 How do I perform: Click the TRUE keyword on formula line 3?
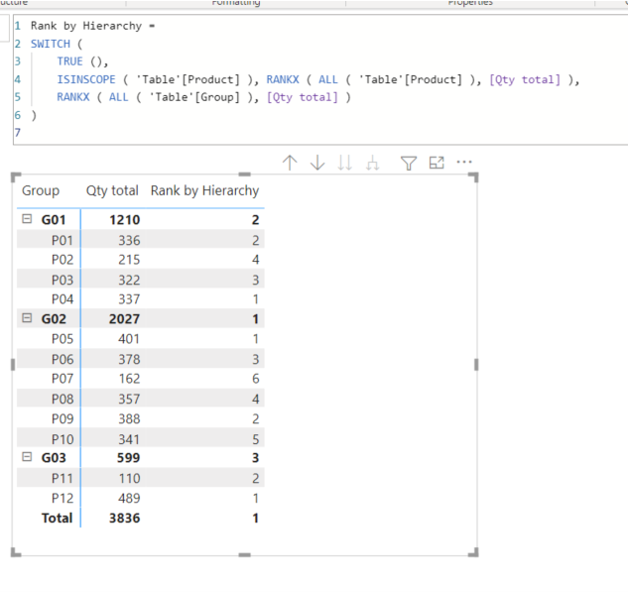tap(70, 61)
